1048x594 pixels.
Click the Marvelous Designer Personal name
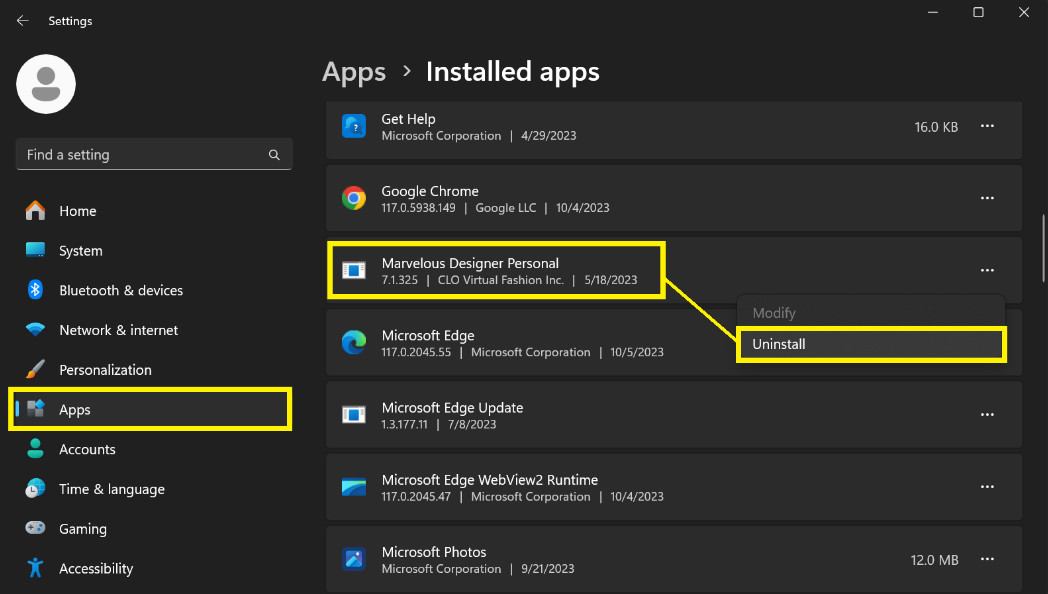pos(470,263)
